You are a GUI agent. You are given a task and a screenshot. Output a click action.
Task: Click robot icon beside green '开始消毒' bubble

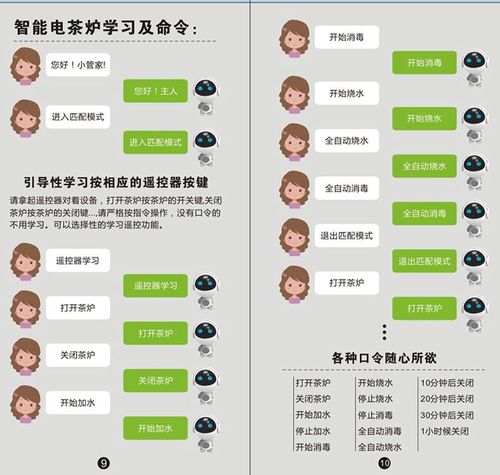point(475,68)
